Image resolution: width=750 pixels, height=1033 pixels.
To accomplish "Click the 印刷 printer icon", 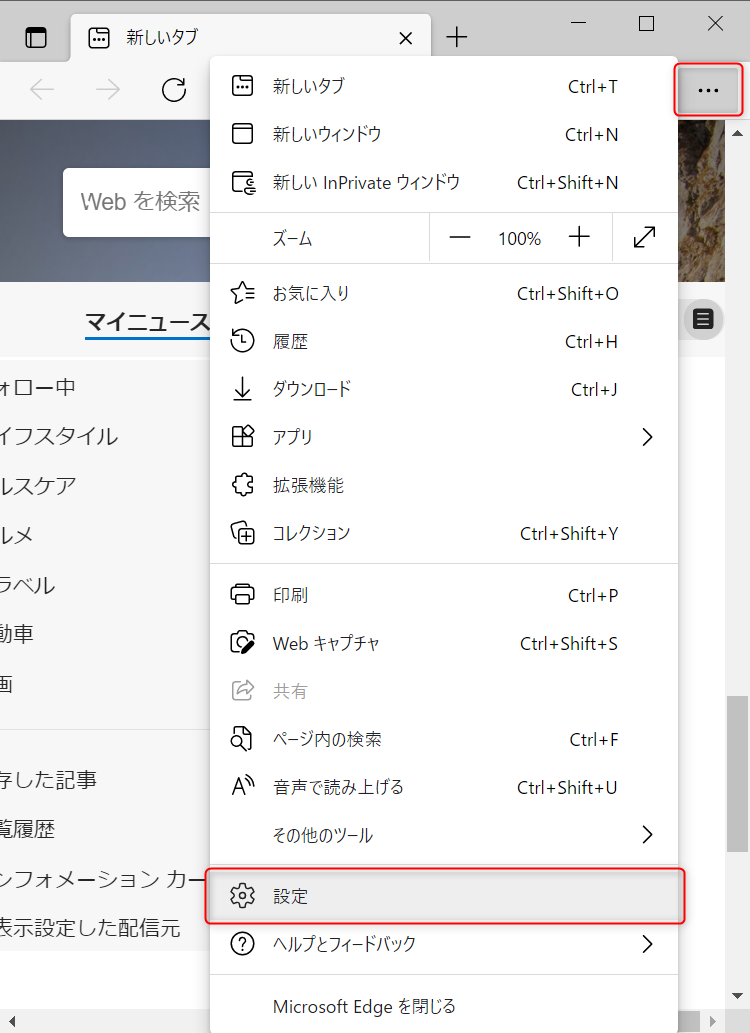I will click(242, 594).
